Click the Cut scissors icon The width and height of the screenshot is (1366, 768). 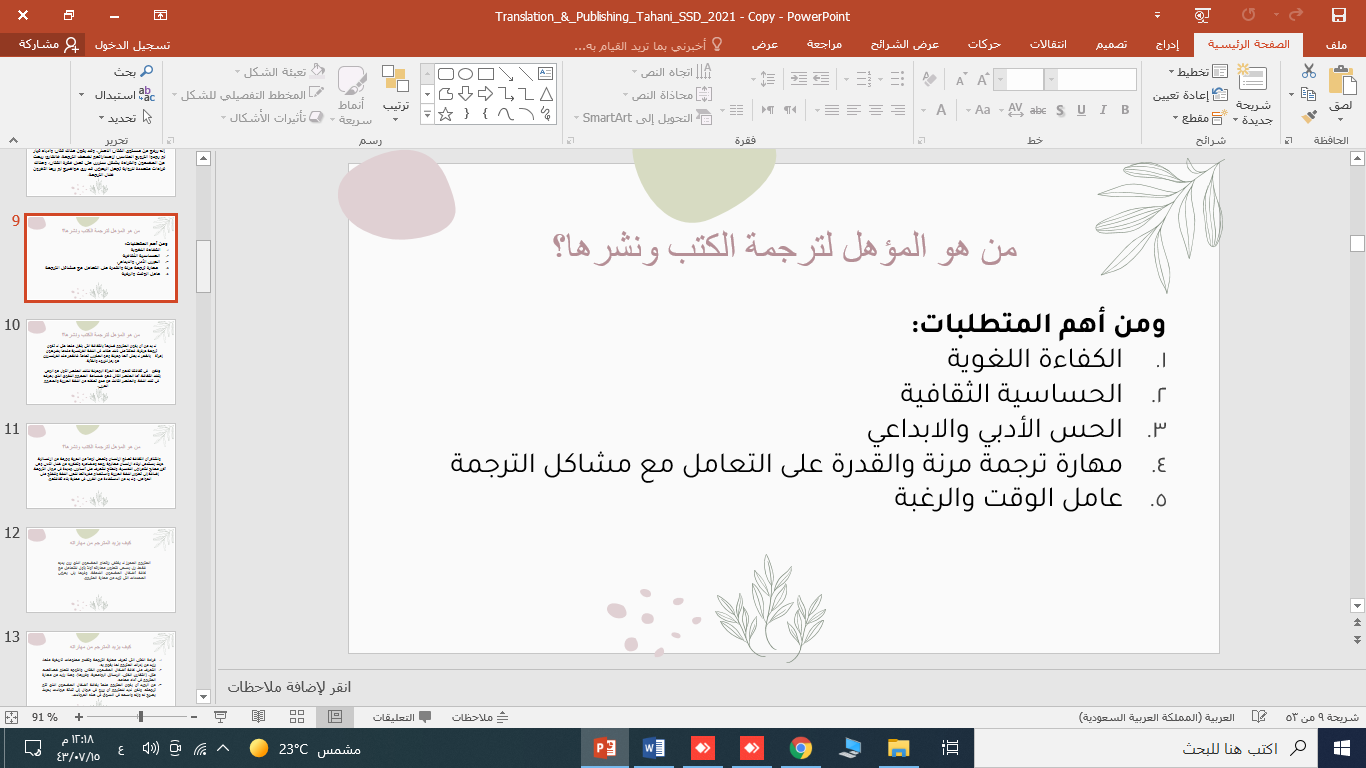[x=1309, y=71]
